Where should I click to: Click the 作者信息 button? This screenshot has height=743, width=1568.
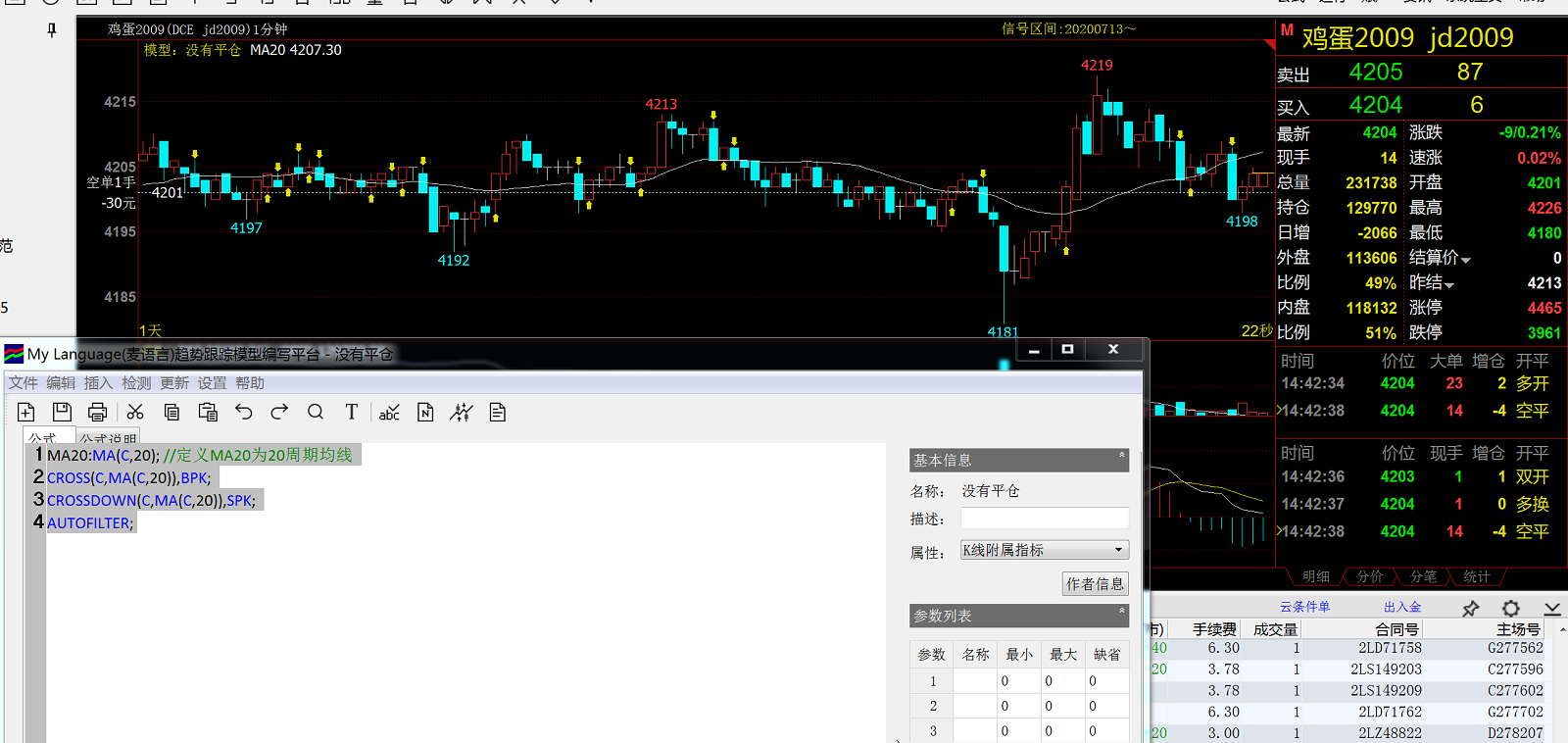tap(1096, 584)
